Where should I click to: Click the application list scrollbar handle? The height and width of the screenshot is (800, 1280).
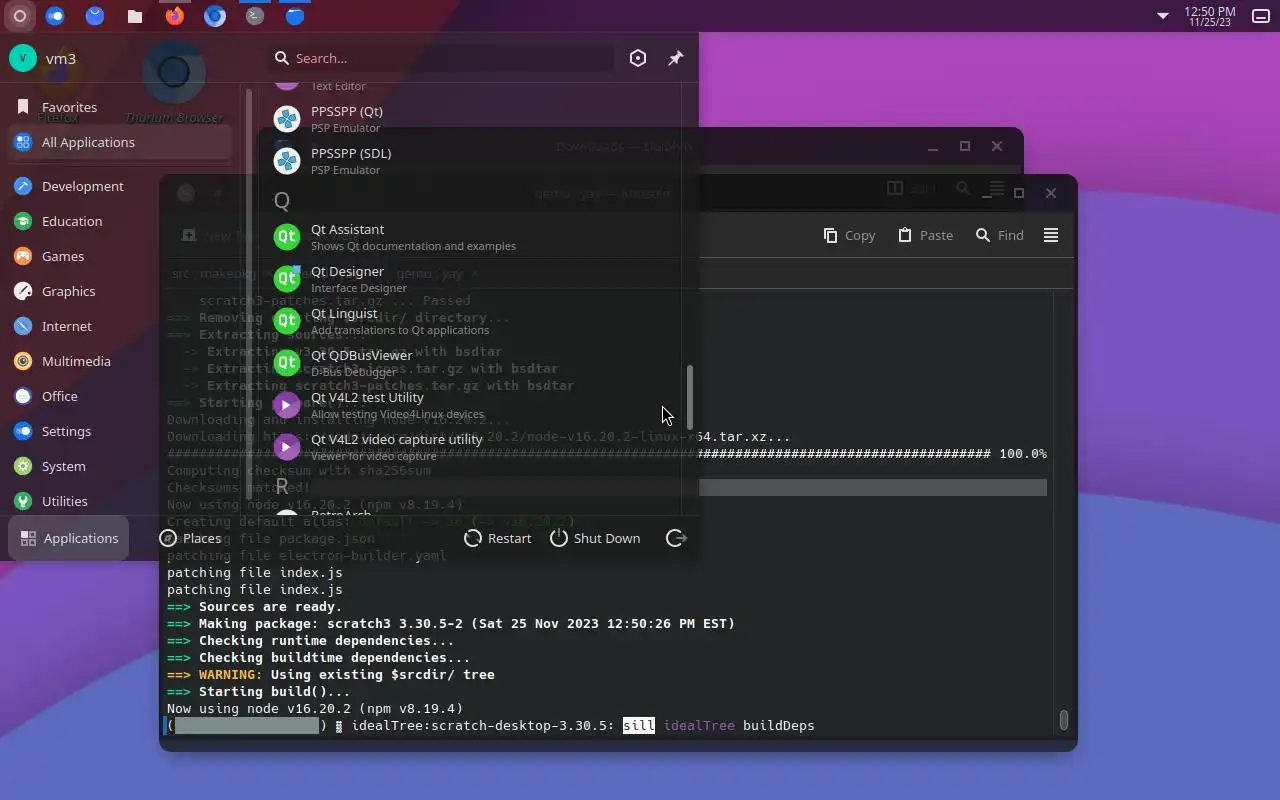click(x=689, y=396)
